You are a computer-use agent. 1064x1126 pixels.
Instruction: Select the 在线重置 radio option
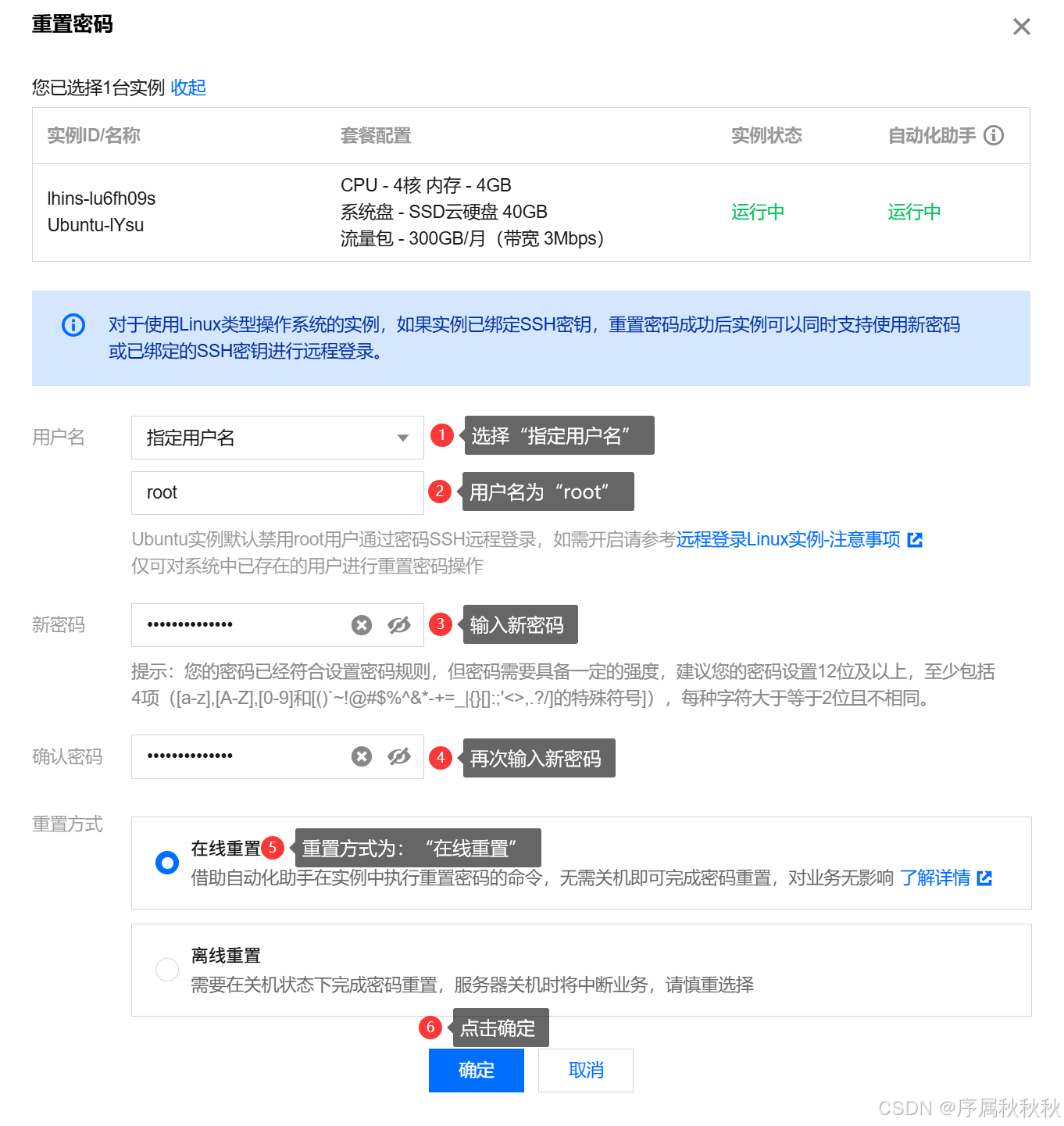[166, 862]
